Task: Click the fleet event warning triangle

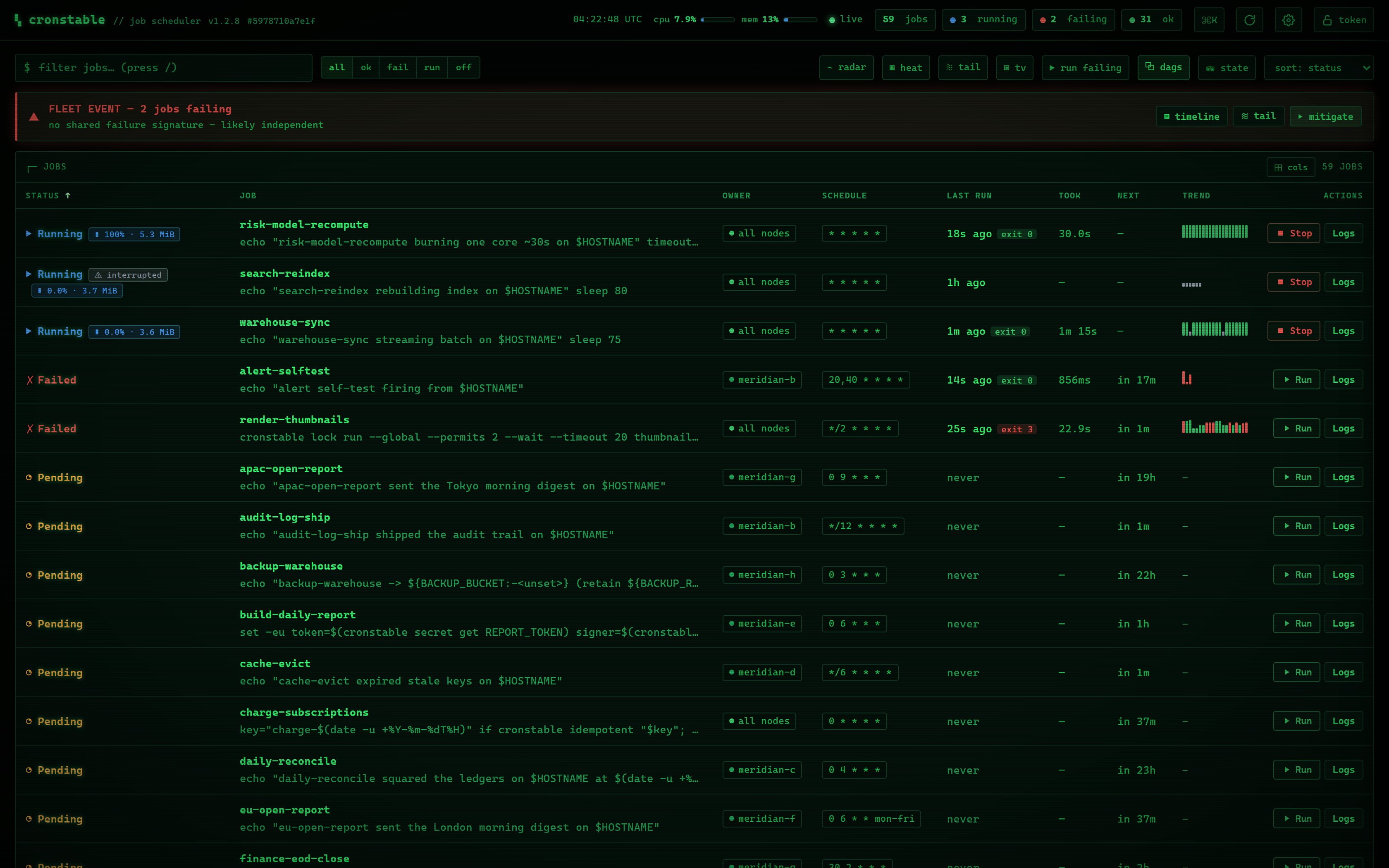Action: 34,117
